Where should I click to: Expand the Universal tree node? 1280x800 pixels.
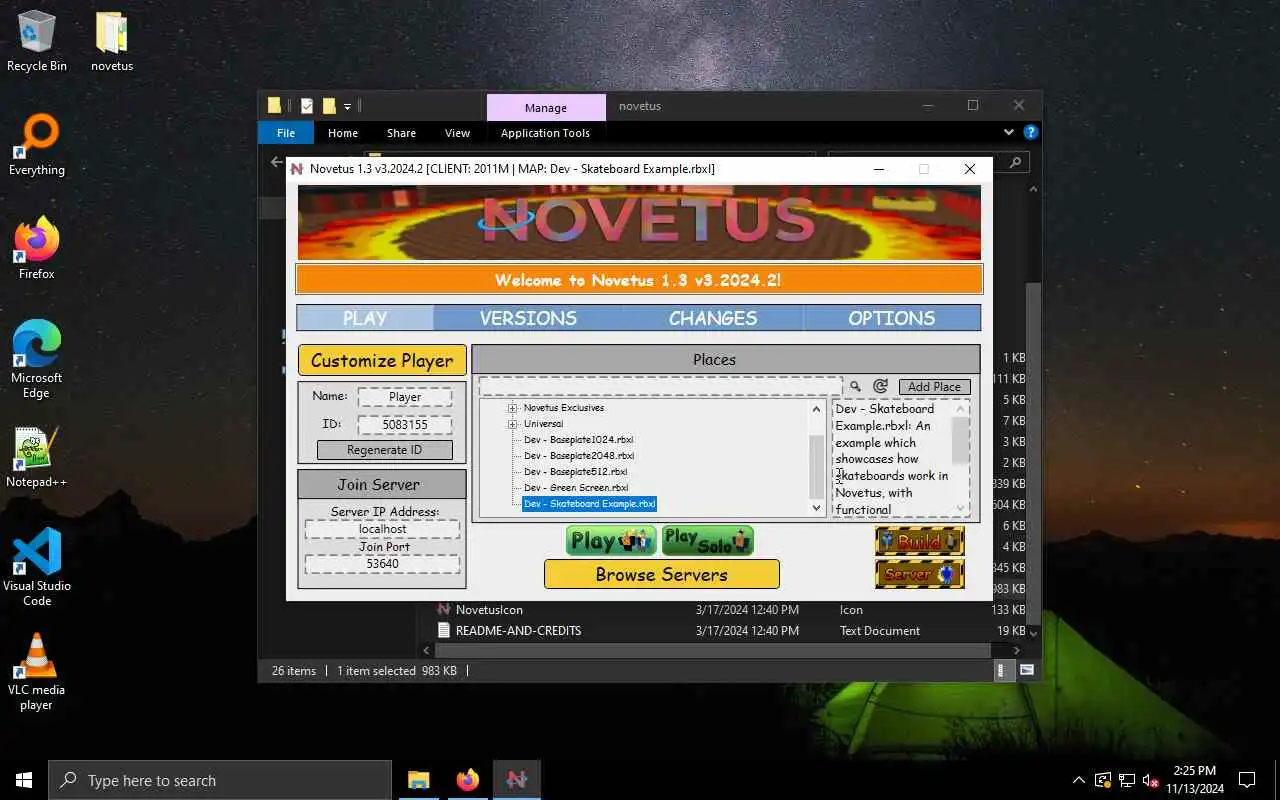click(512, 424)
